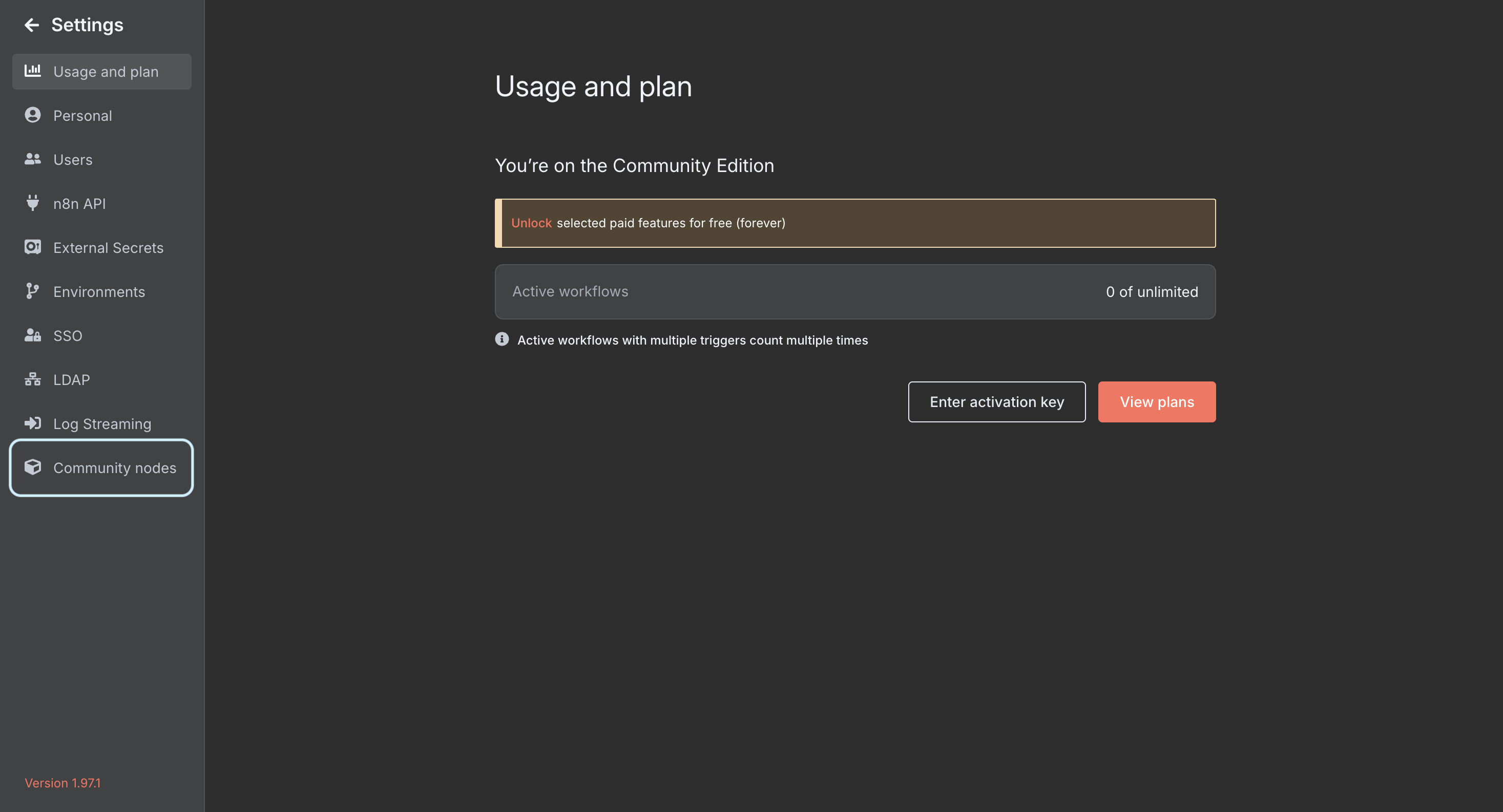Click the paid features banner
This screenshot has width=1503, height=812.
tap(855, 223)
